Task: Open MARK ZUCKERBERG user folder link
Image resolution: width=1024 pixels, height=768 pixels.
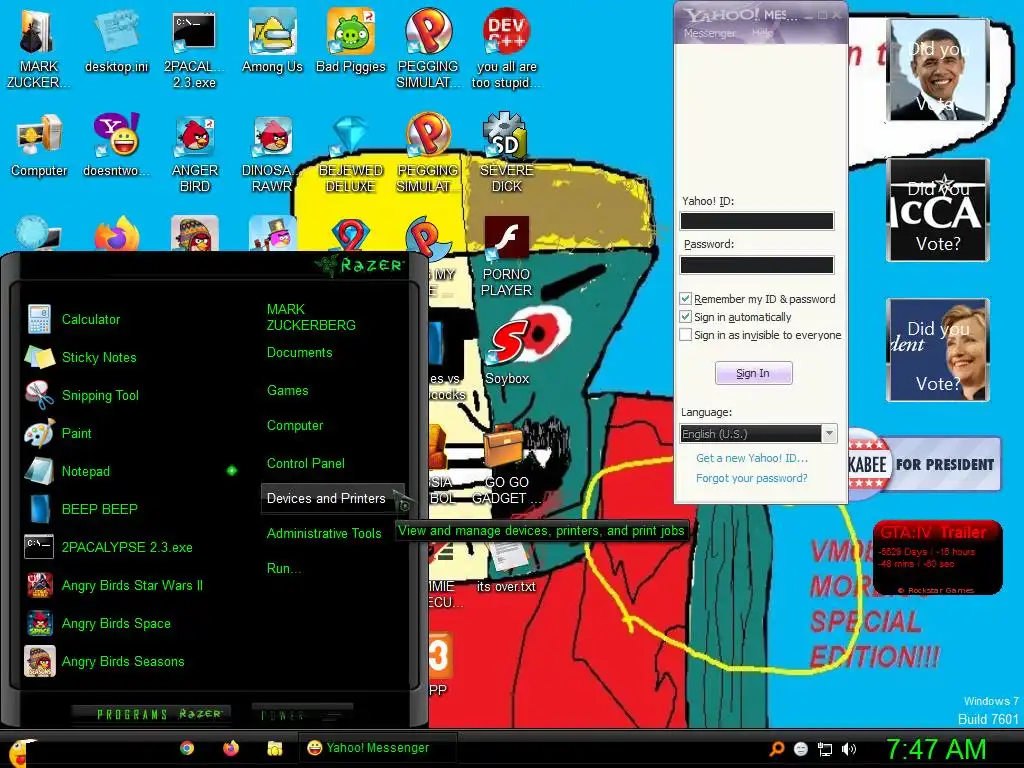Action: pos(311,317)
